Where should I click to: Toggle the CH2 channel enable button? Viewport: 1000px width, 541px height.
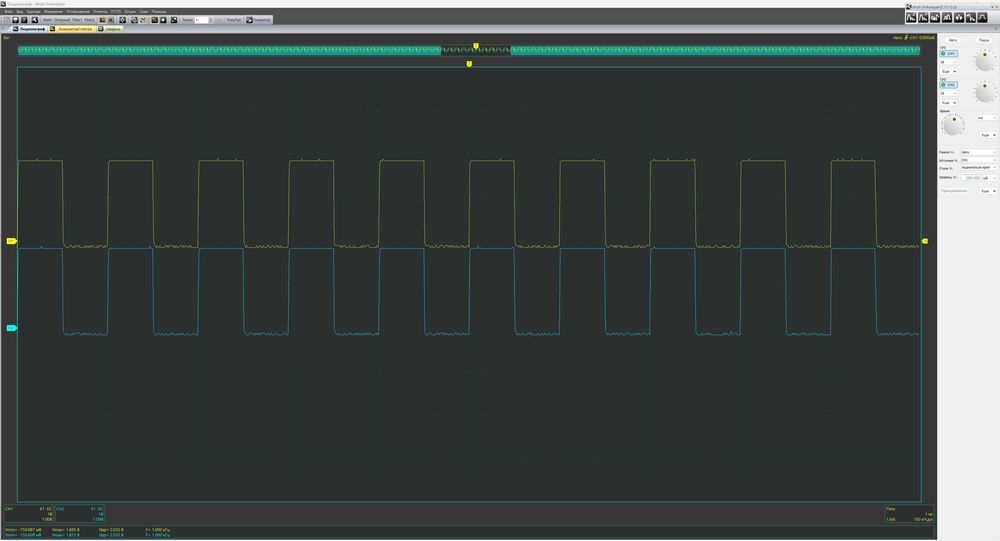coord(948,85)
